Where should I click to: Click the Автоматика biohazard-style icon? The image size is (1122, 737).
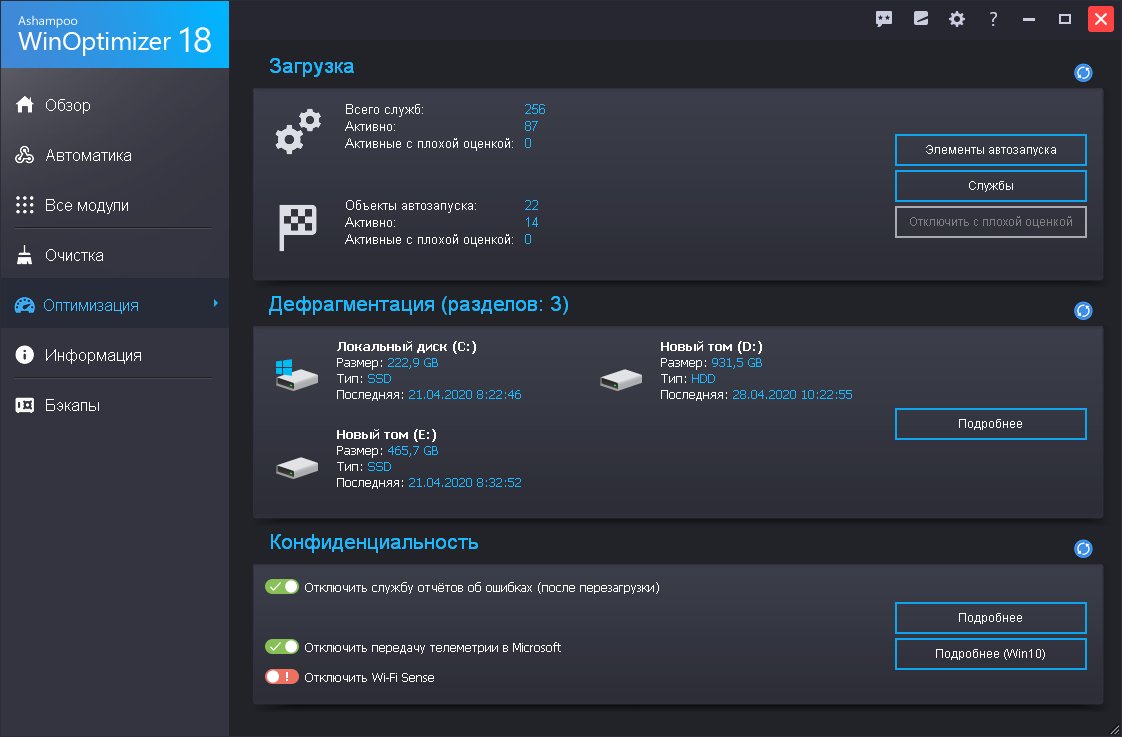coord(25,155)
